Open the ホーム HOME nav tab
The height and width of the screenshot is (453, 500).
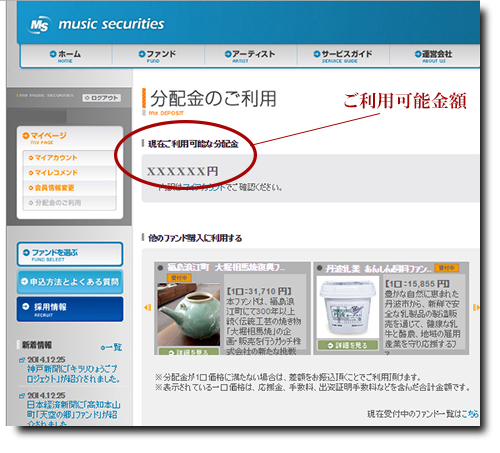point(65,56)
